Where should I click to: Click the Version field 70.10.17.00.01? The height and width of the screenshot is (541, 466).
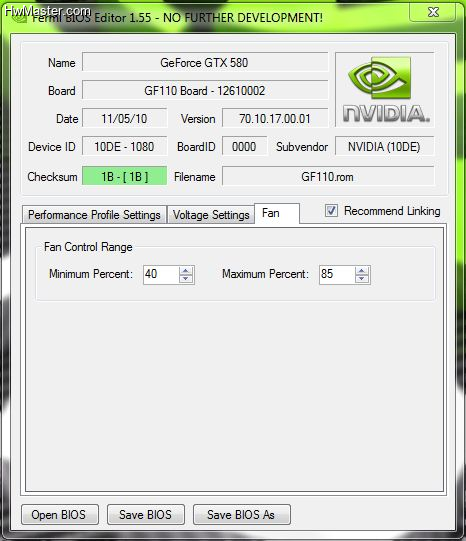pos(275,118)
